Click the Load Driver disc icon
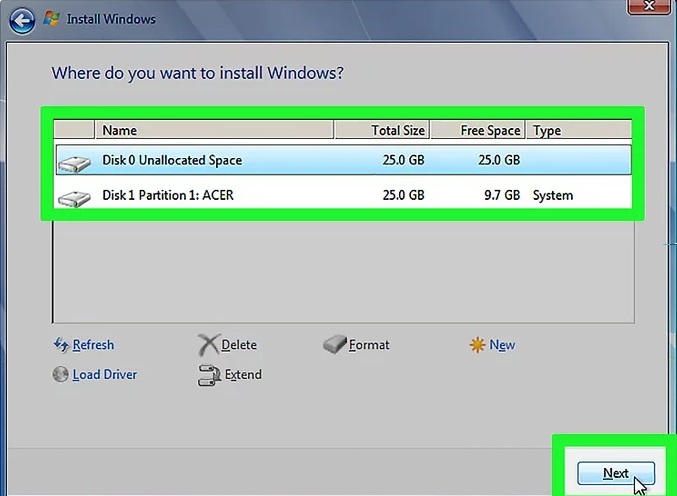The width and height of the screenshot is (677, 496). click(60, 374)
